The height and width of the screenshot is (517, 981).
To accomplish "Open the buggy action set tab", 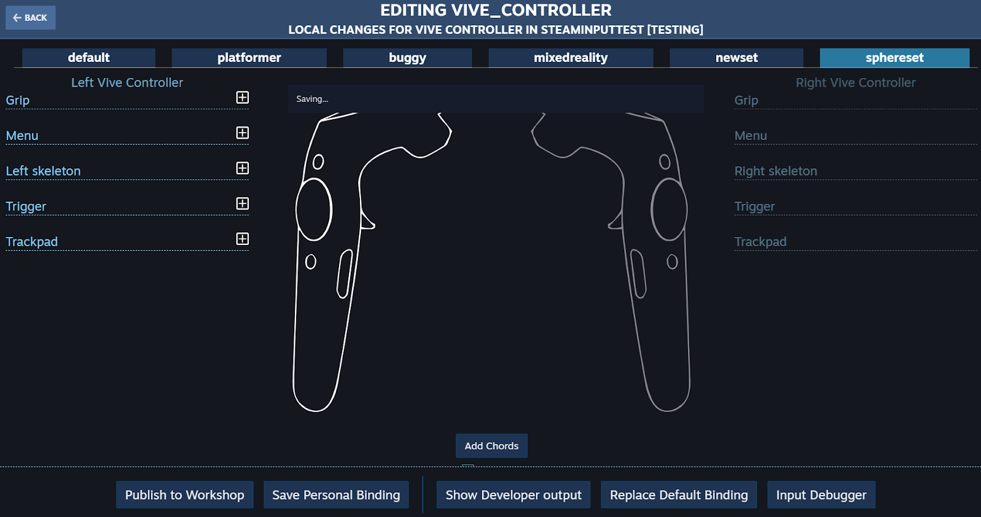I will [407, 58].
